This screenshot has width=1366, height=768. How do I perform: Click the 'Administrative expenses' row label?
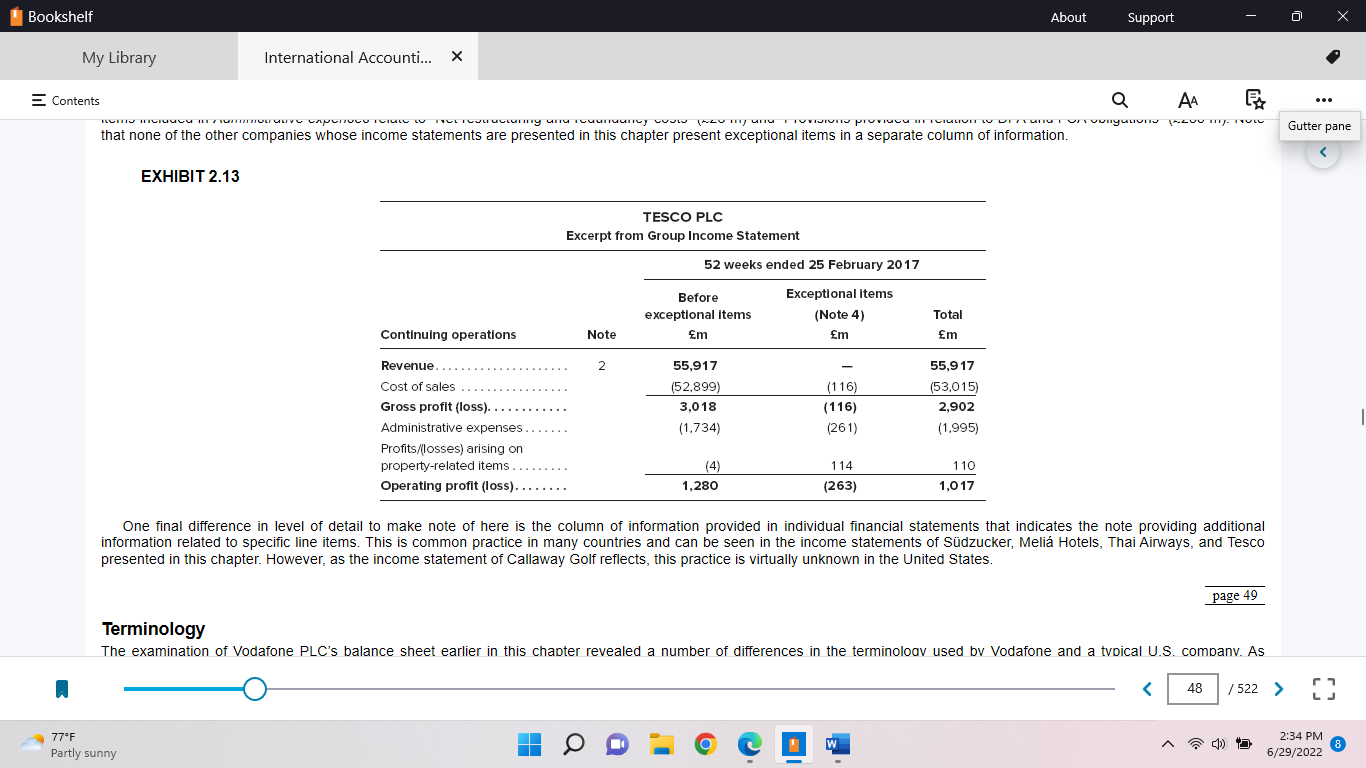[451, 428]
